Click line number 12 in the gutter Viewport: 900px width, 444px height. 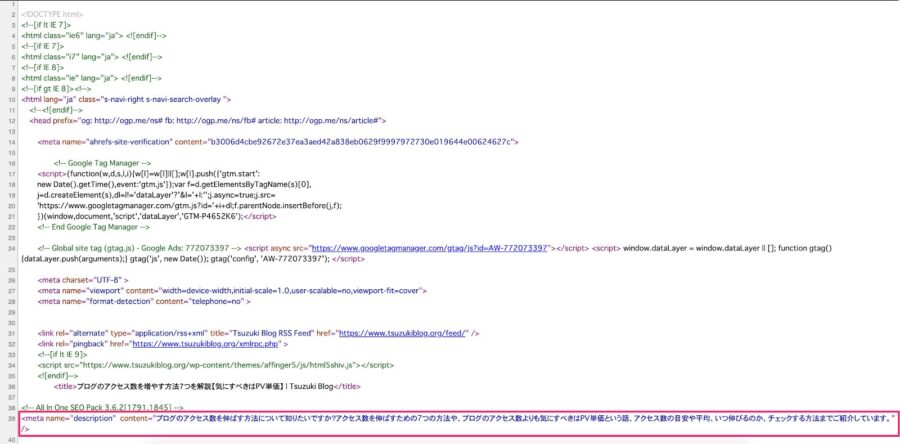pos(13,121)
